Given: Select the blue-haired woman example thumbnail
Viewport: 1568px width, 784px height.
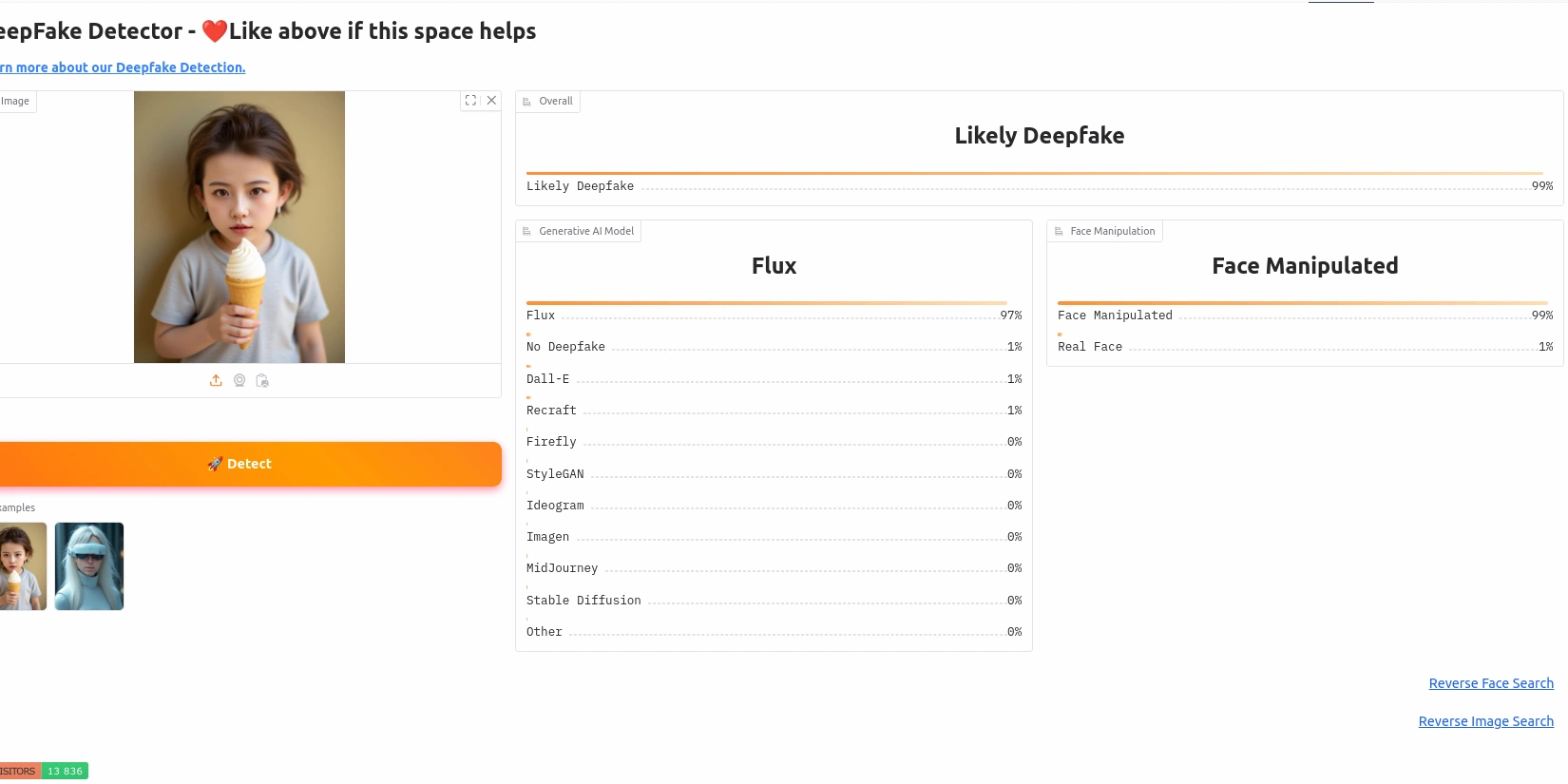Looking at the screenshot, I should [89, 566].
